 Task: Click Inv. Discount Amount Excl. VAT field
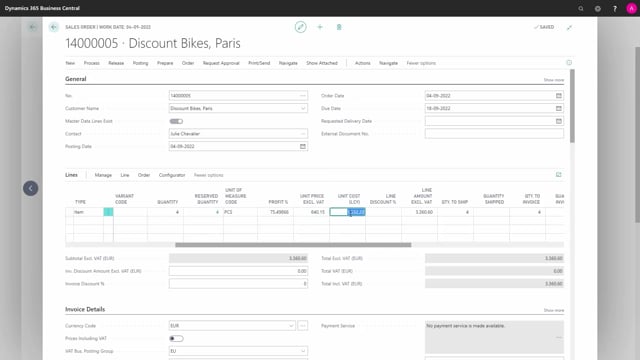[x=238, y=271]
